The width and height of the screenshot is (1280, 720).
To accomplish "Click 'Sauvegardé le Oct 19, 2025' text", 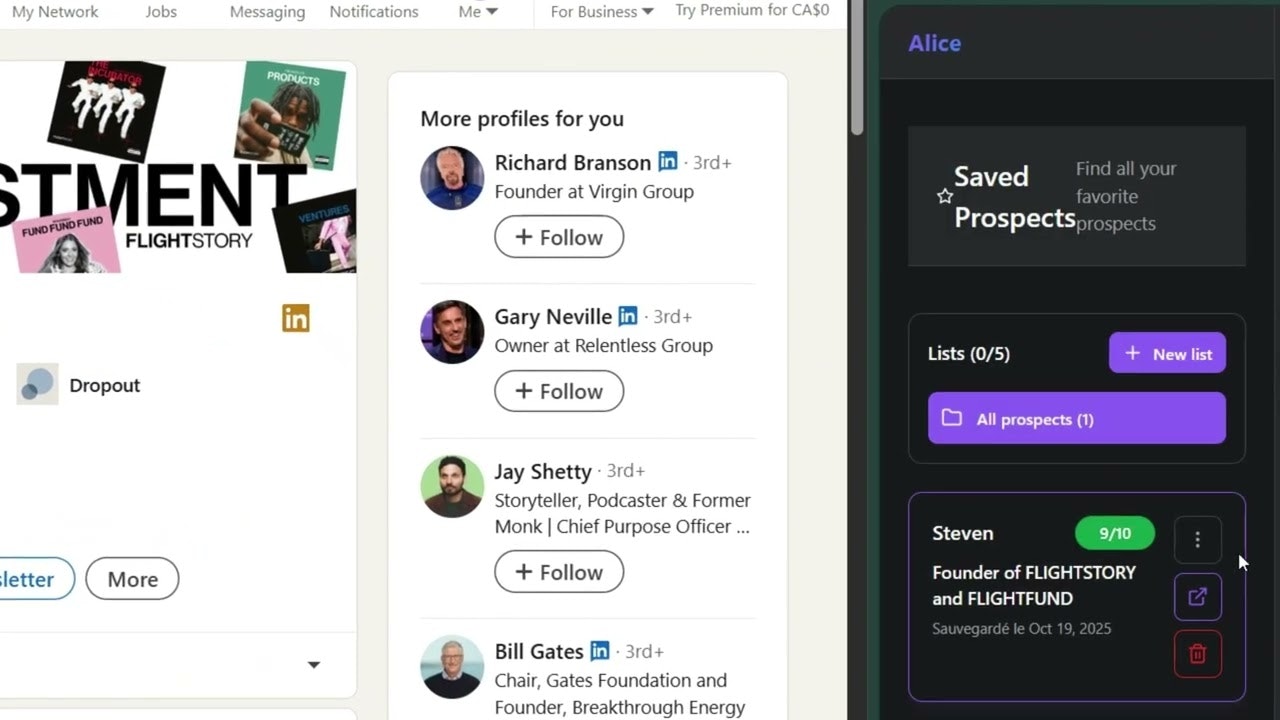I will [x=1022, y=629].
